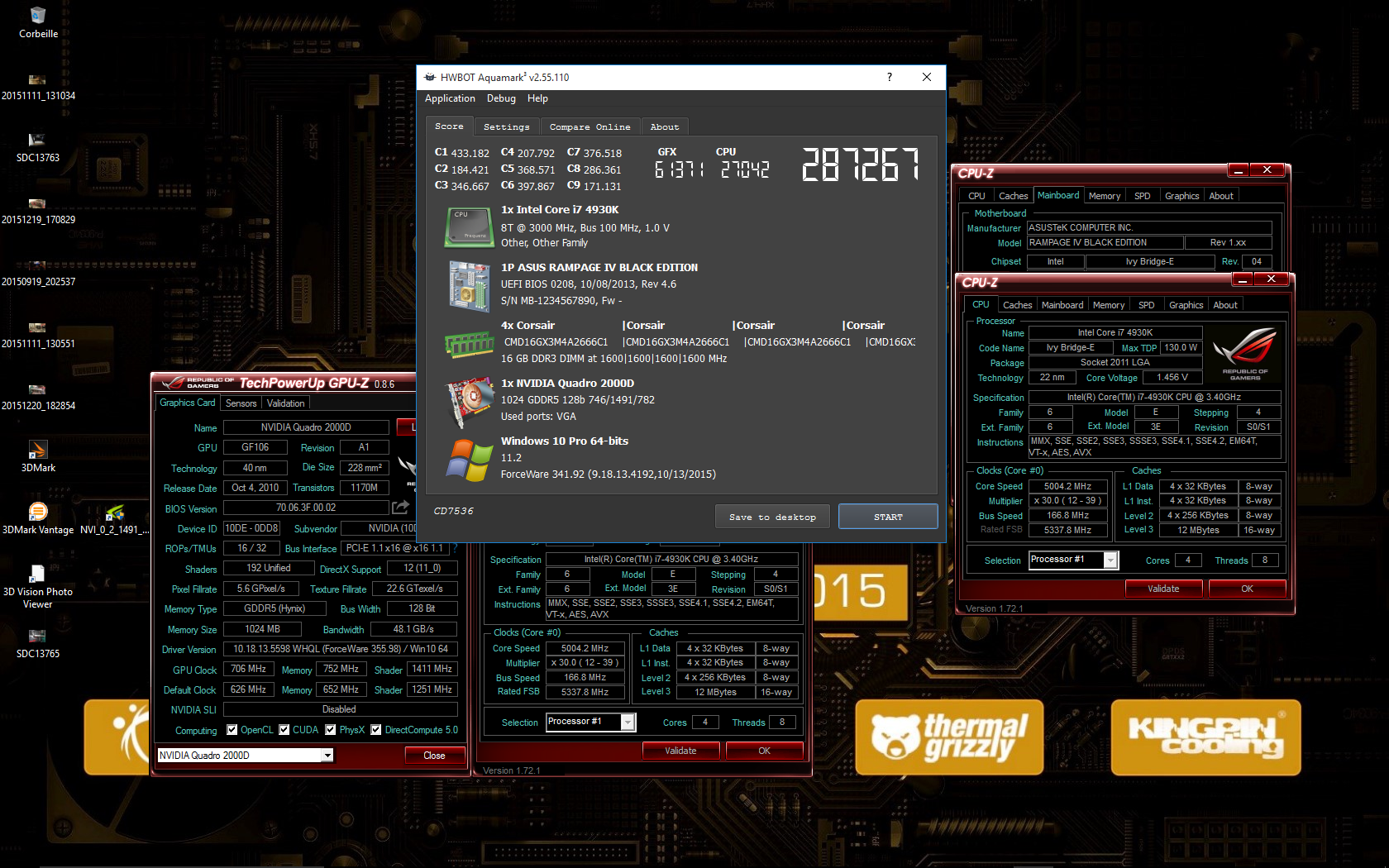Click the HWBOT Aquamark title bar app icon
1389x868 pixels.
point(430,77)
